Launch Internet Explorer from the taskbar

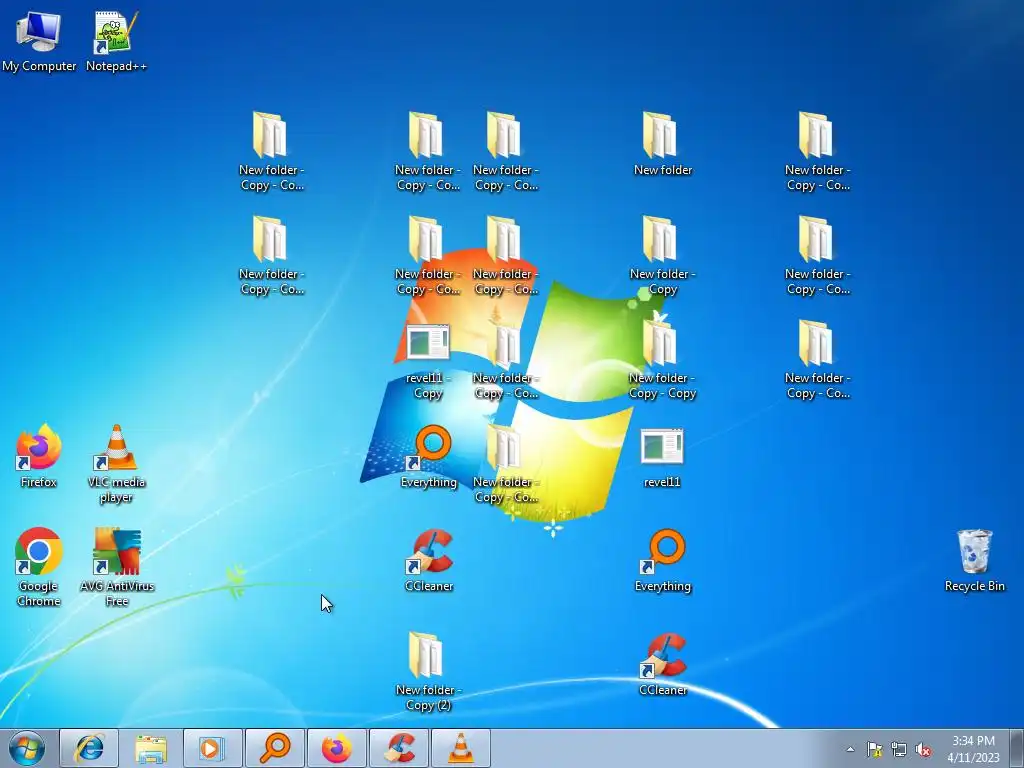(x=89, y=748)
